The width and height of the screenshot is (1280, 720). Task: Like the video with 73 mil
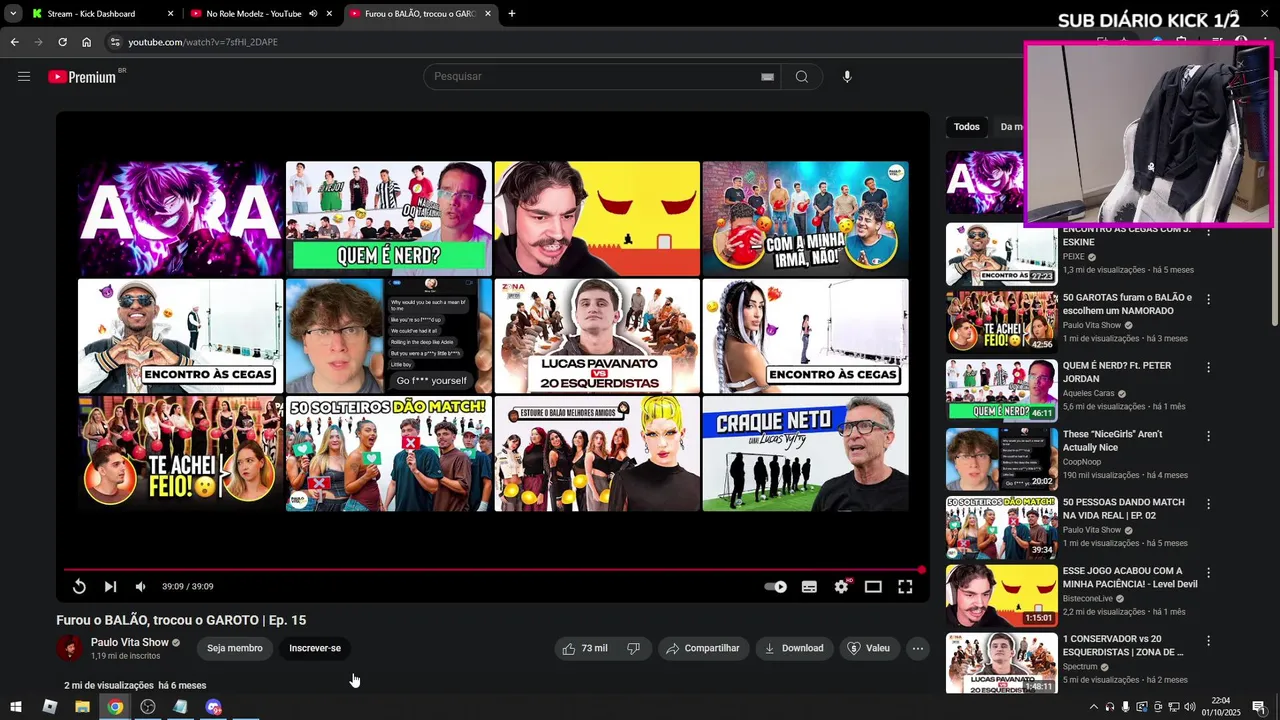(x=585, y=648)
